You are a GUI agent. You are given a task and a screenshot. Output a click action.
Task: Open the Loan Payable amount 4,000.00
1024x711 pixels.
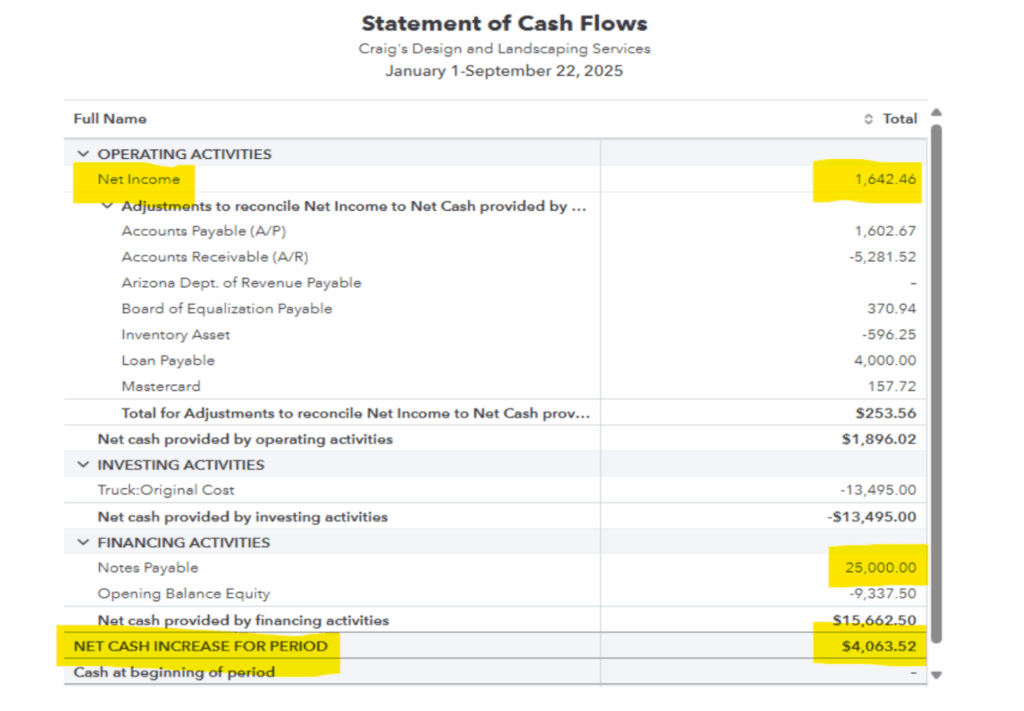point(885,361)
